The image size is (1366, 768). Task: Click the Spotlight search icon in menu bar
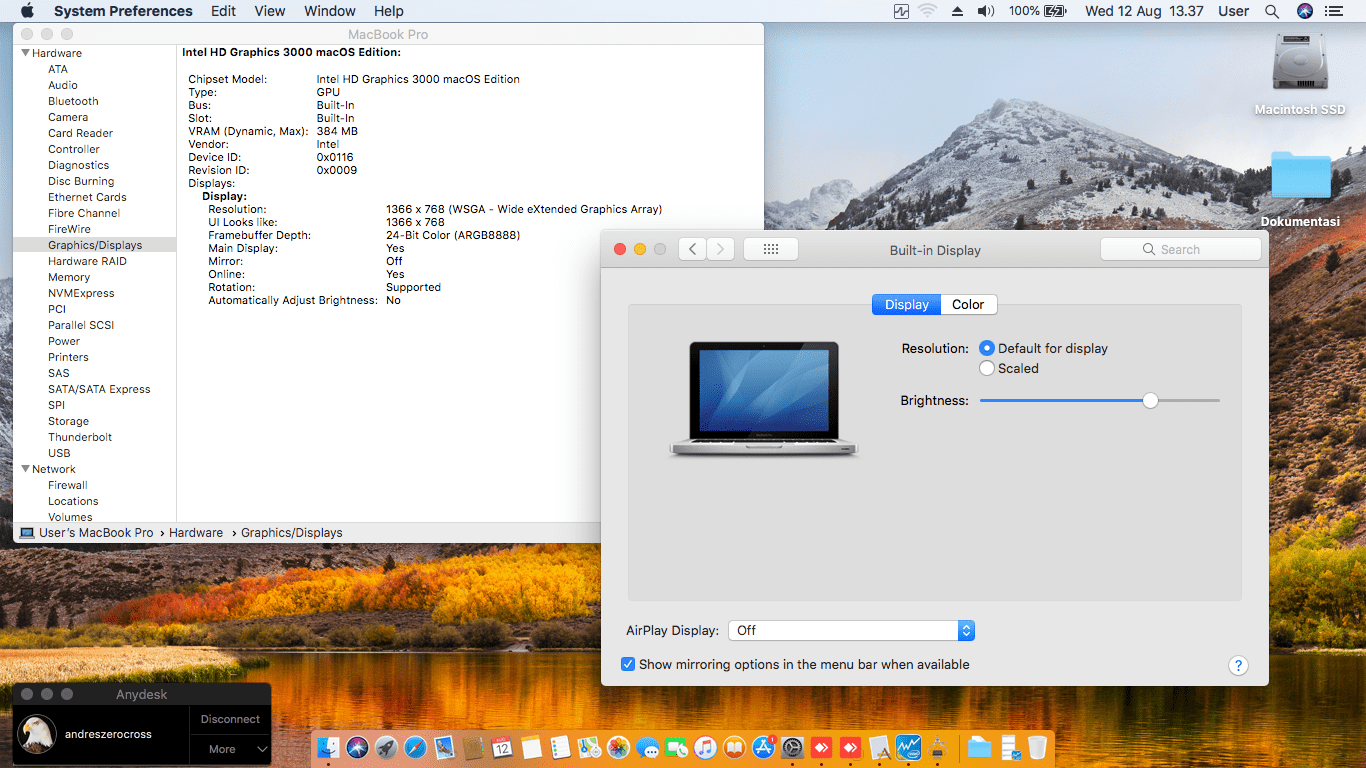tap(1272, 11)
